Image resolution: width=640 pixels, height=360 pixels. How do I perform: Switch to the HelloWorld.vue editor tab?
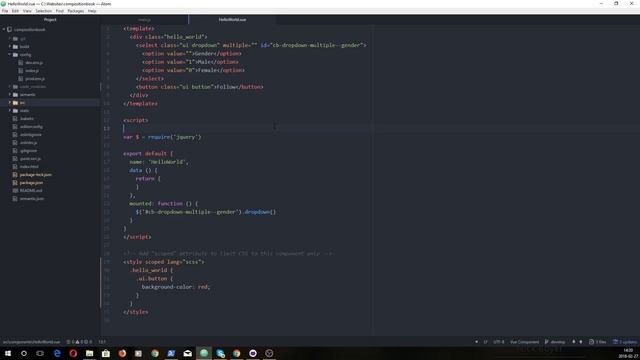(232, 20)
